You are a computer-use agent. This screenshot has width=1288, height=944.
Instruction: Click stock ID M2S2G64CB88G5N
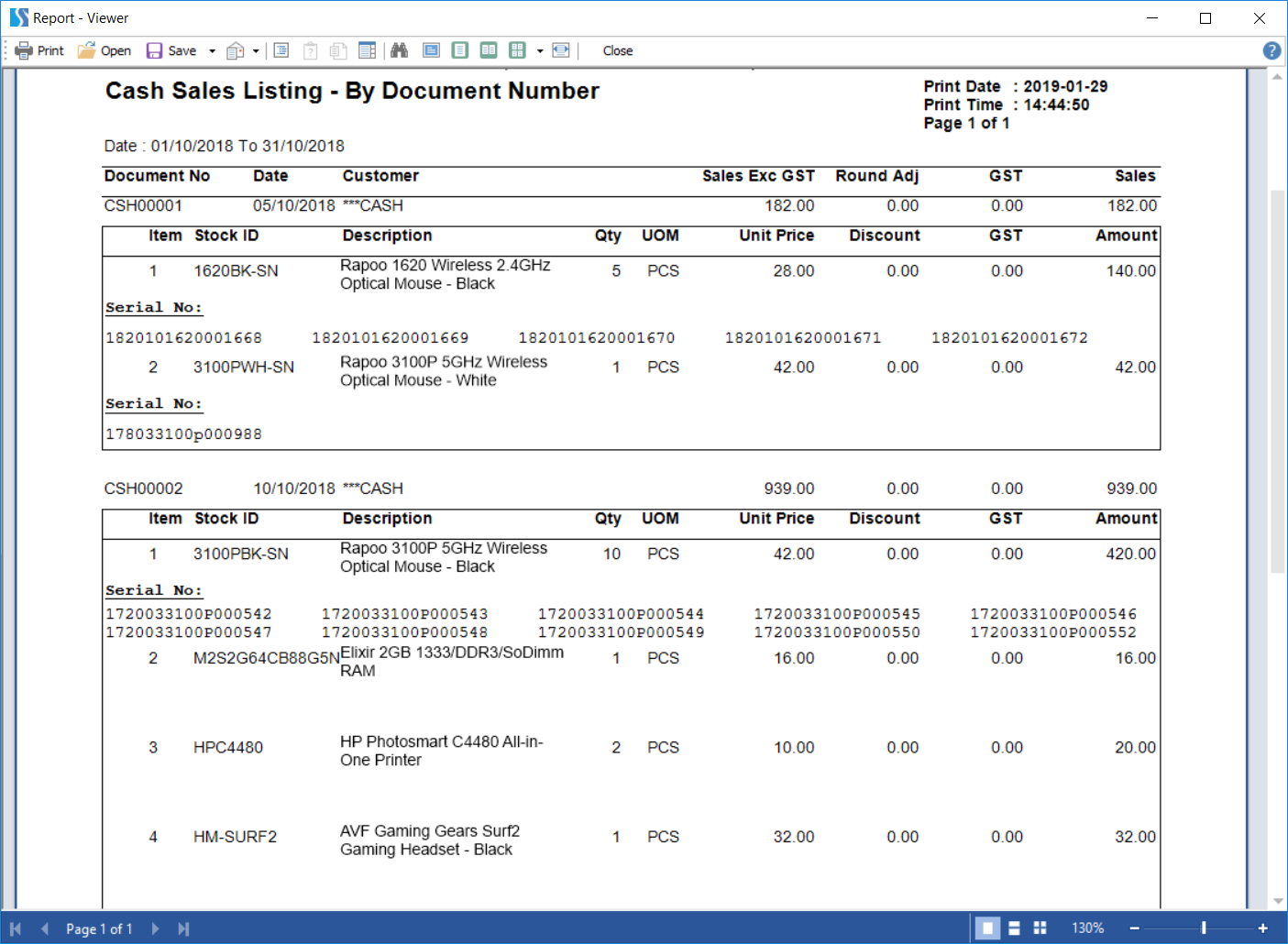tap(266, 659)
